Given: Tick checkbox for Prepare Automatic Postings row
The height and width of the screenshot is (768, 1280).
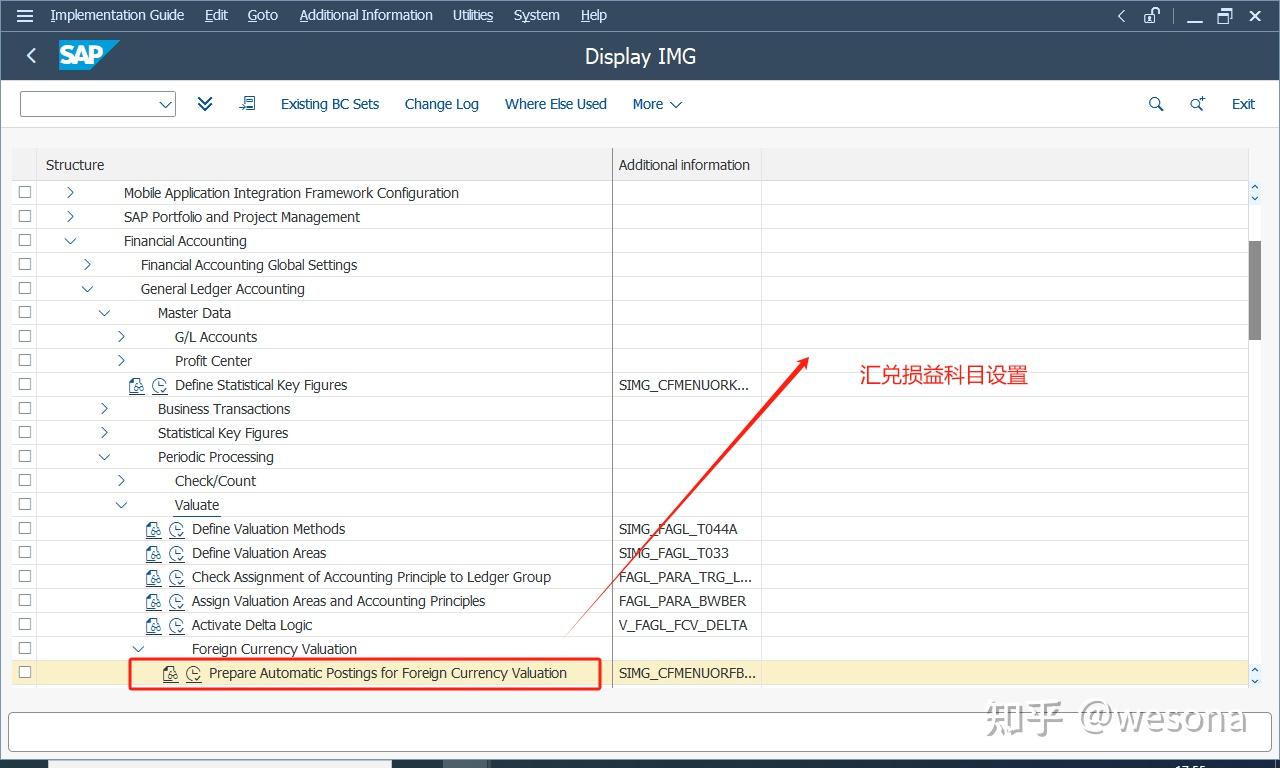Looking at the screenshot, I should (25, 672).
